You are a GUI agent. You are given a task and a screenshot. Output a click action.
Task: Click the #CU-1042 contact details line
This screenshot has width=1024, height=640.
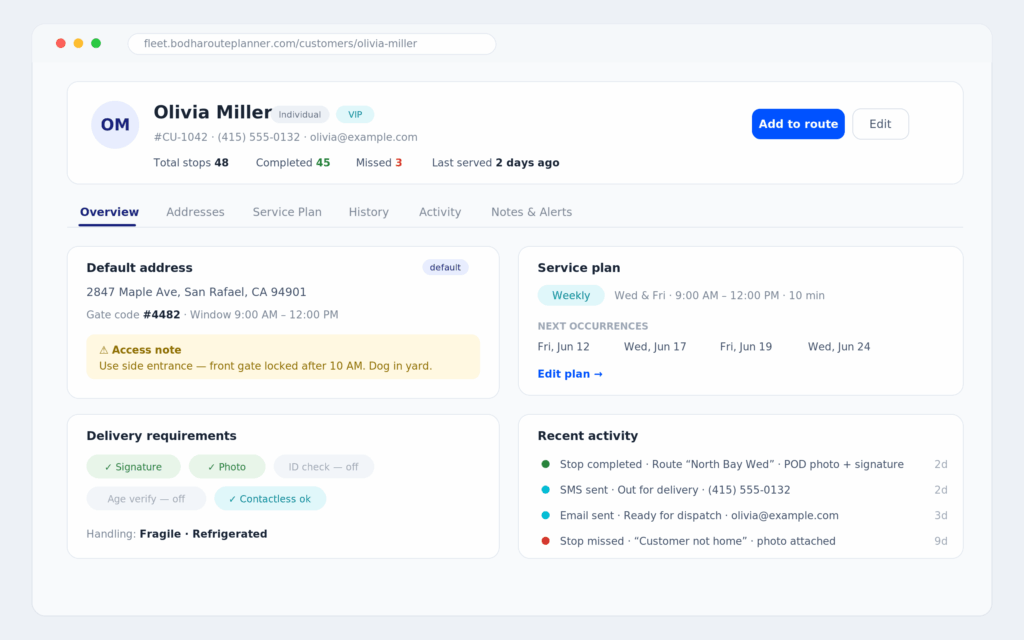[285, 137]
